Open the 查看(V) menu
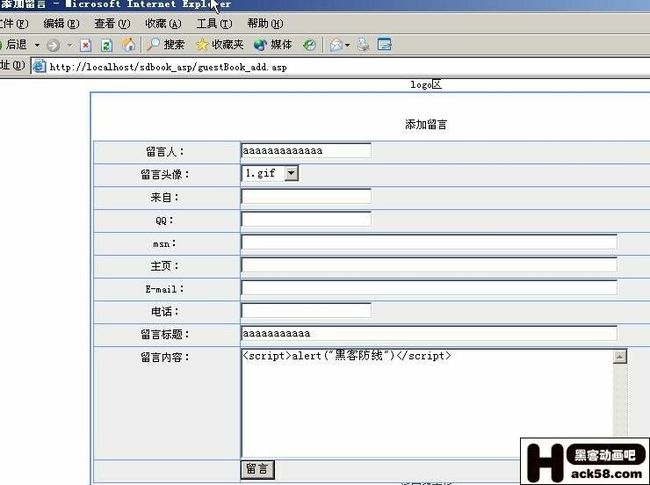Screen dimensions: 650x485 tap(112, 24)
